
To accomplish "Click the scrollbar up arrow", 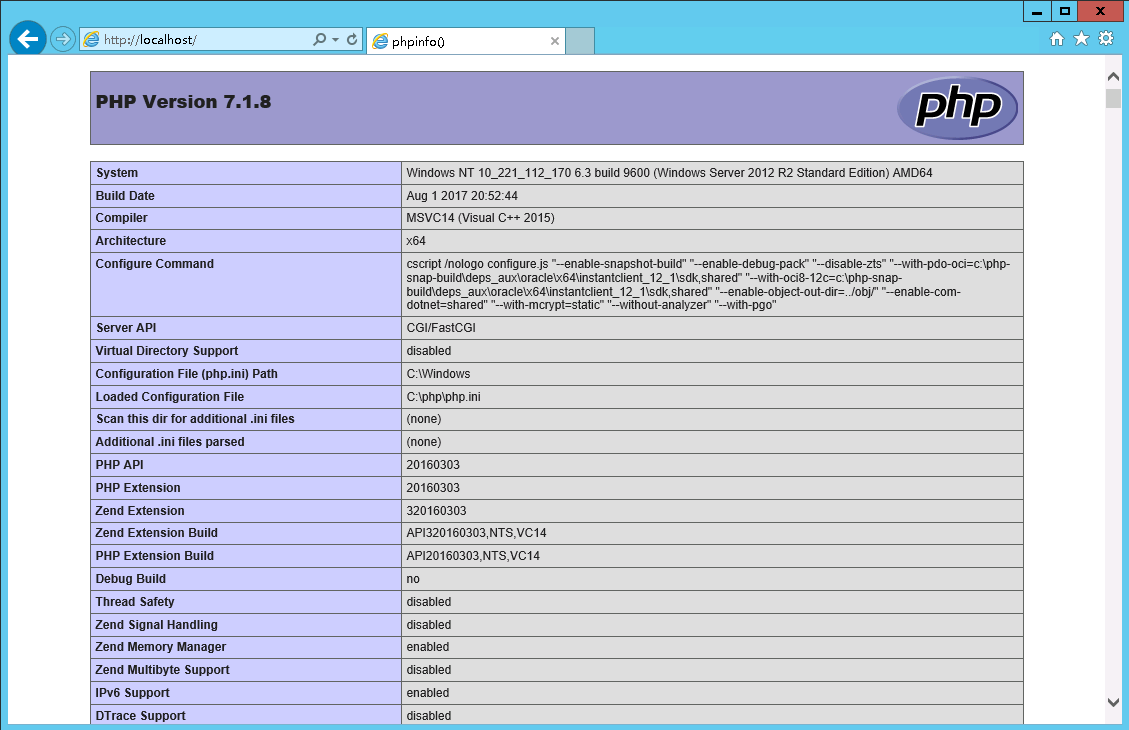I will coord(1113,76).
